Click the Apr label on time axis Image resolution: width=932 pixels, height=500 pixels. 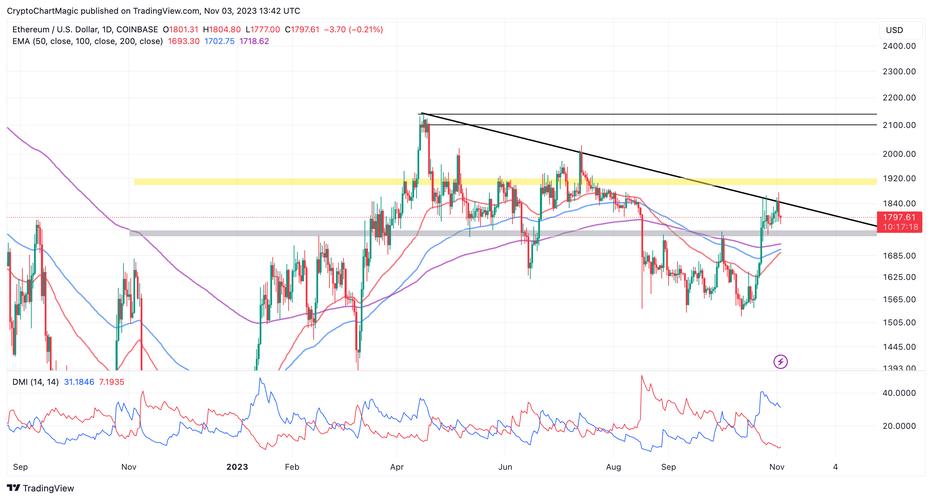tap(396, 467)
